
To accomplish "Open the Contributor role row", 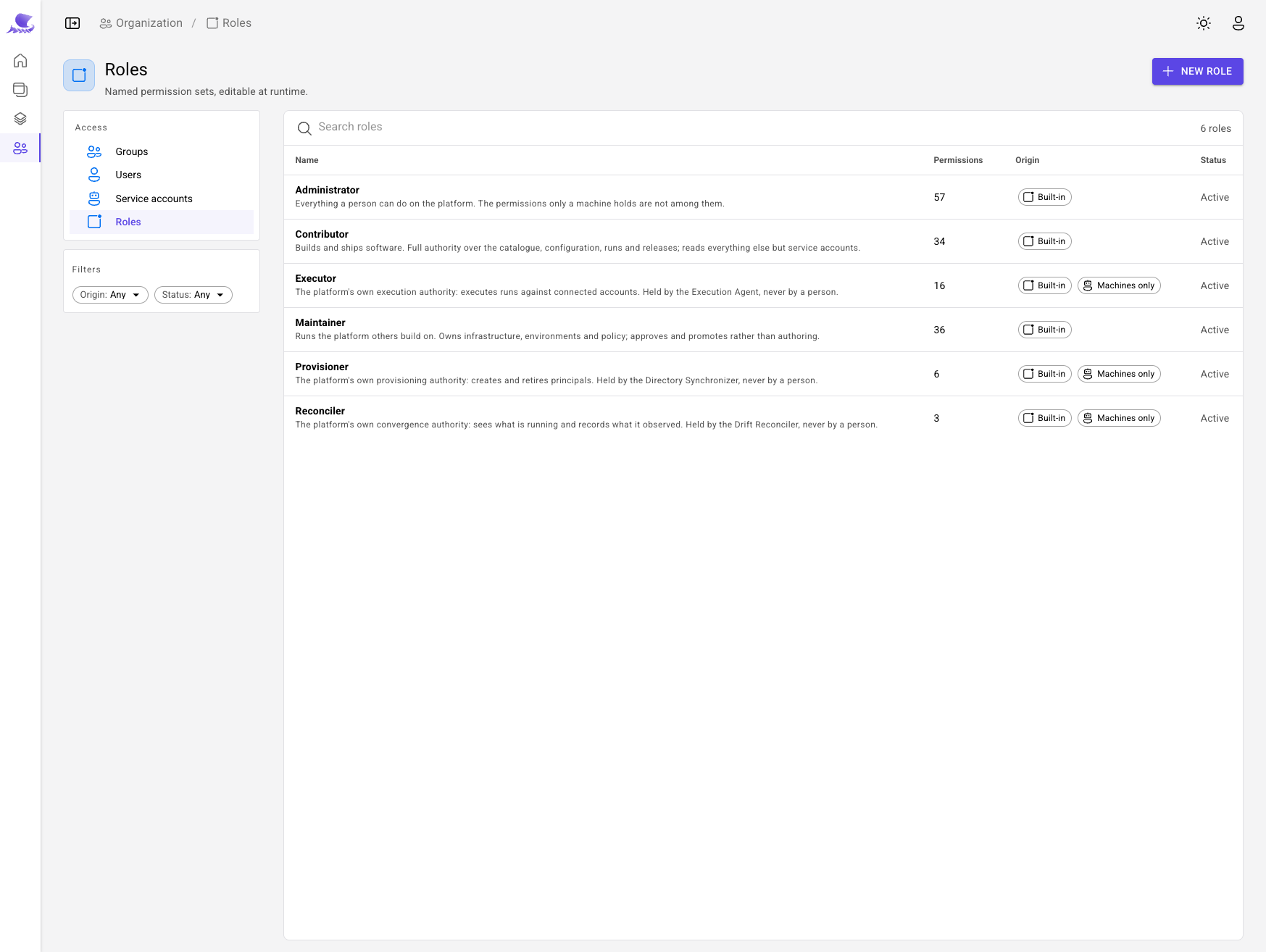I will (x=763, y=241).
